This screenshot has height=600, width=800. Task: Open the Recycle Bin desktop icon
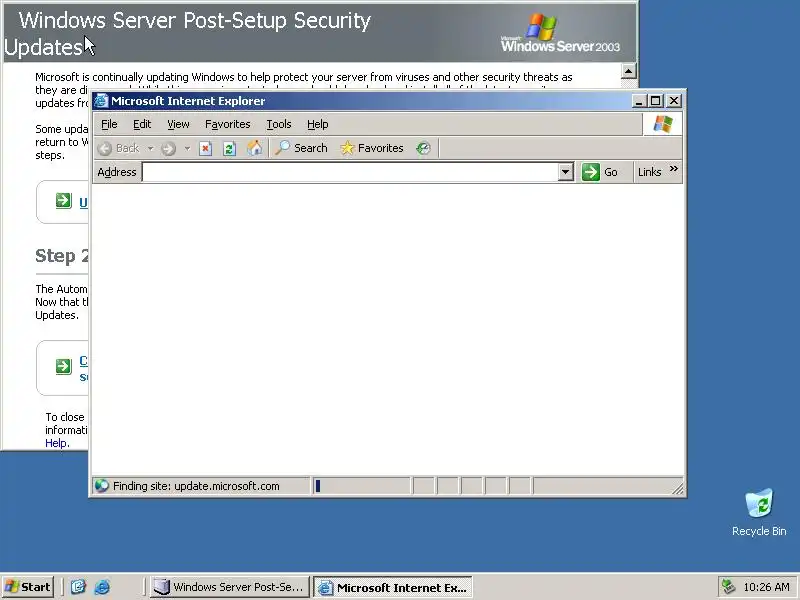point(759,512)
